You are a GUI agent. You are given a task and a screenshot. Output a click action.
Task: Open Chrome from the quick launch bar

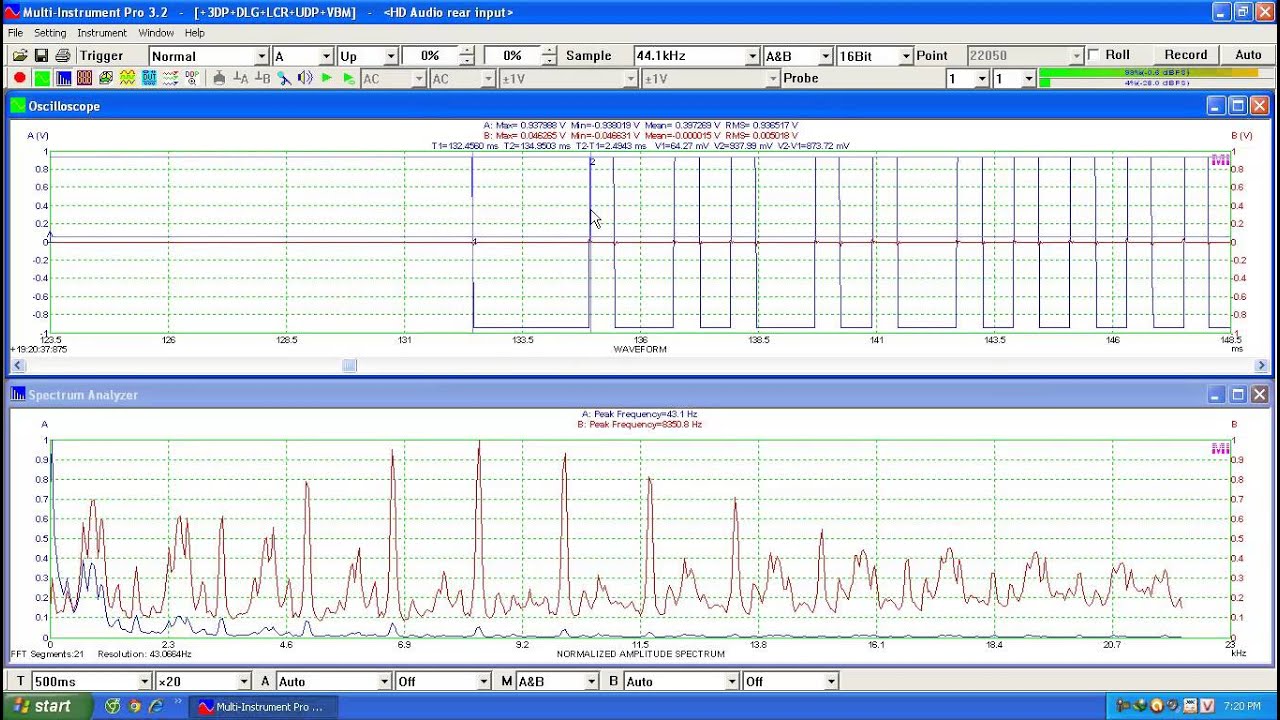pos(134,706)
